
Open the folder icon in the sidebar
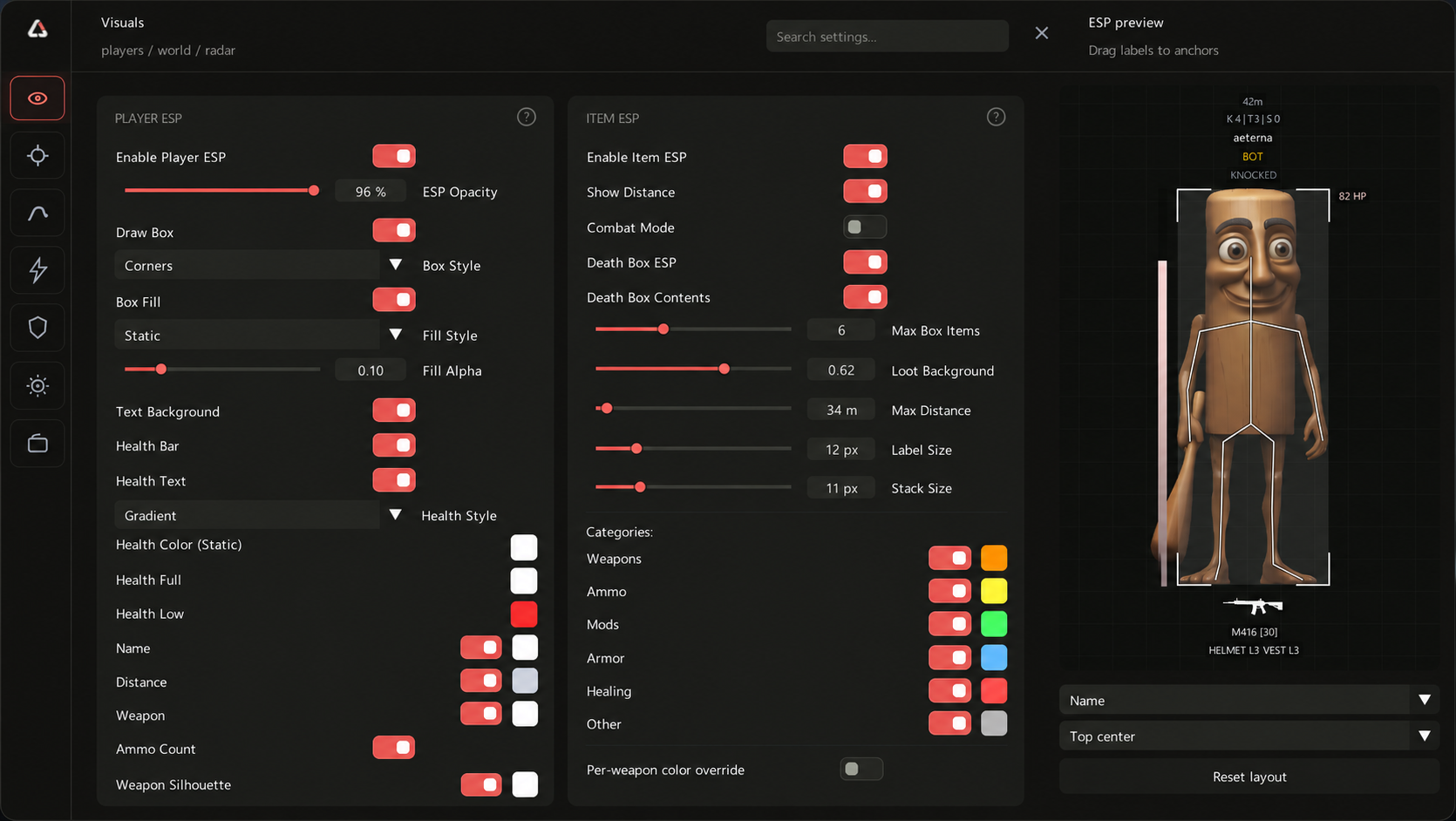[37, 444]
